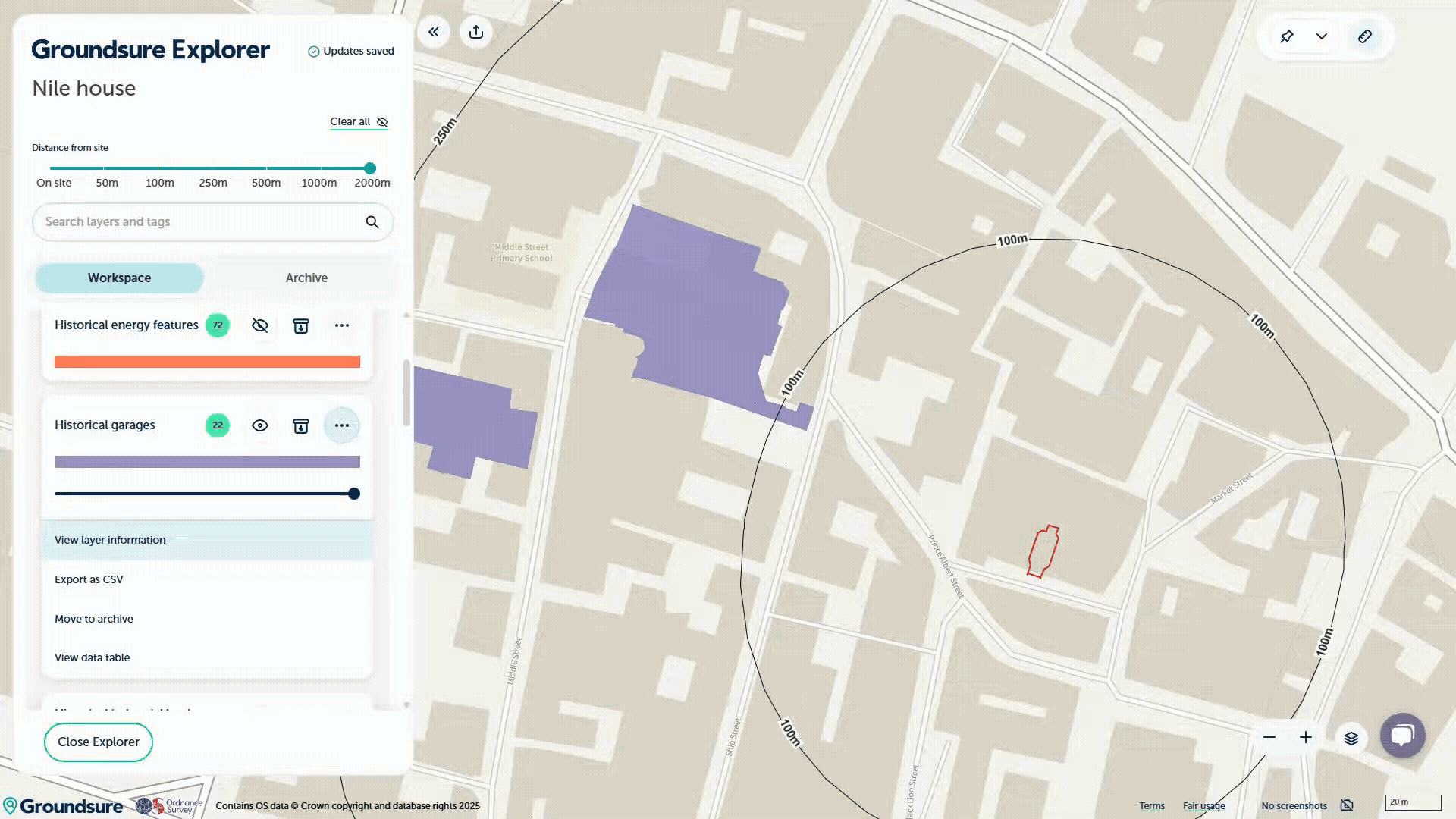The height and width of the screenshot is (819, 1456).
Task: Click the Nile house project title
Action: [84, 89]
